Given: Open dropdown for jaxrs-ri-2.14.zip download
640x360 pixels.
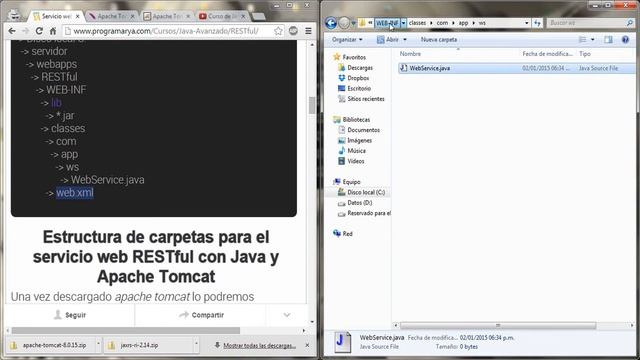Looking at the screenshot, I should 196,345.
